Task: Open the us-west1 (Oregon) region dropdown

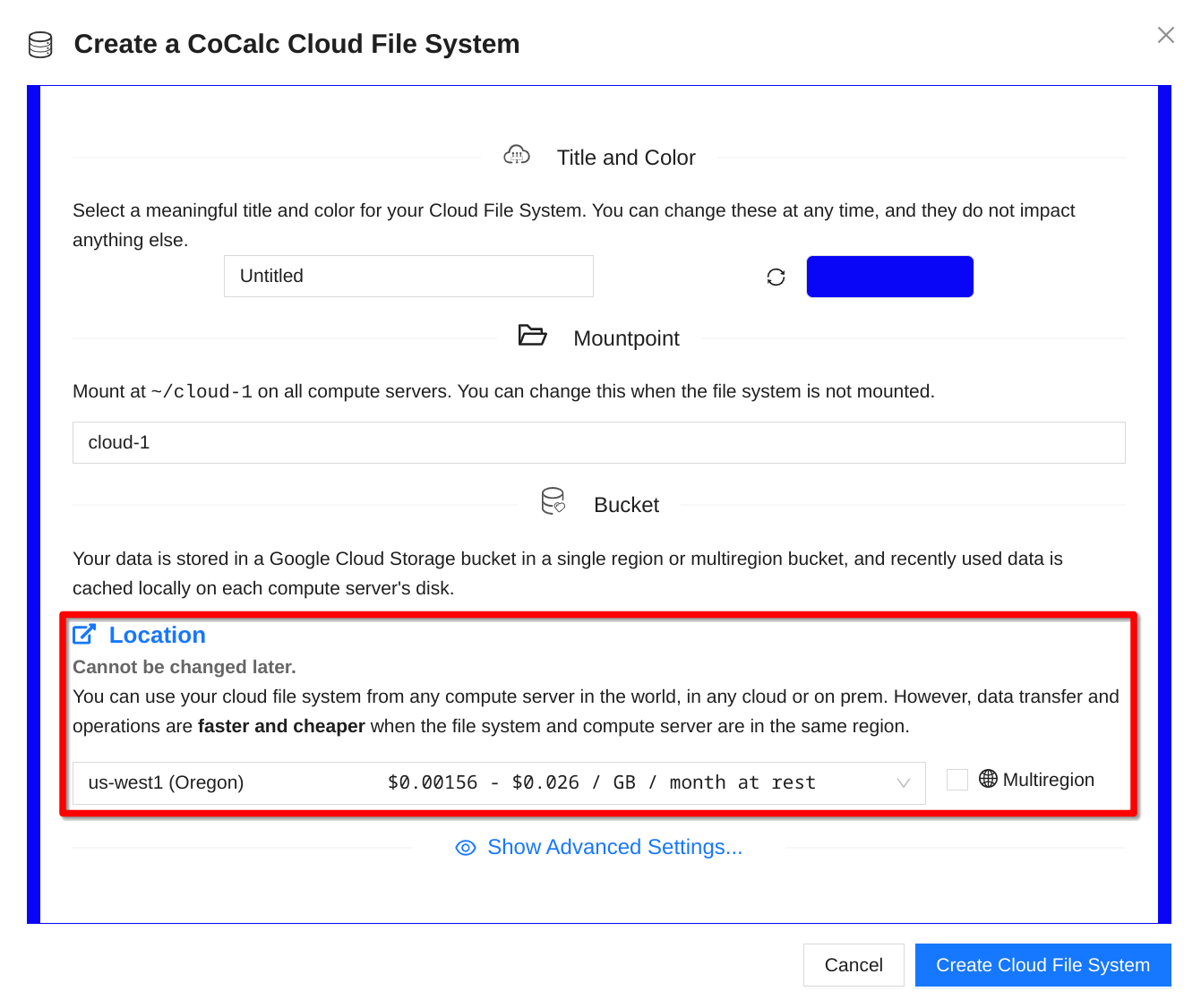Action: coord(498,783)
